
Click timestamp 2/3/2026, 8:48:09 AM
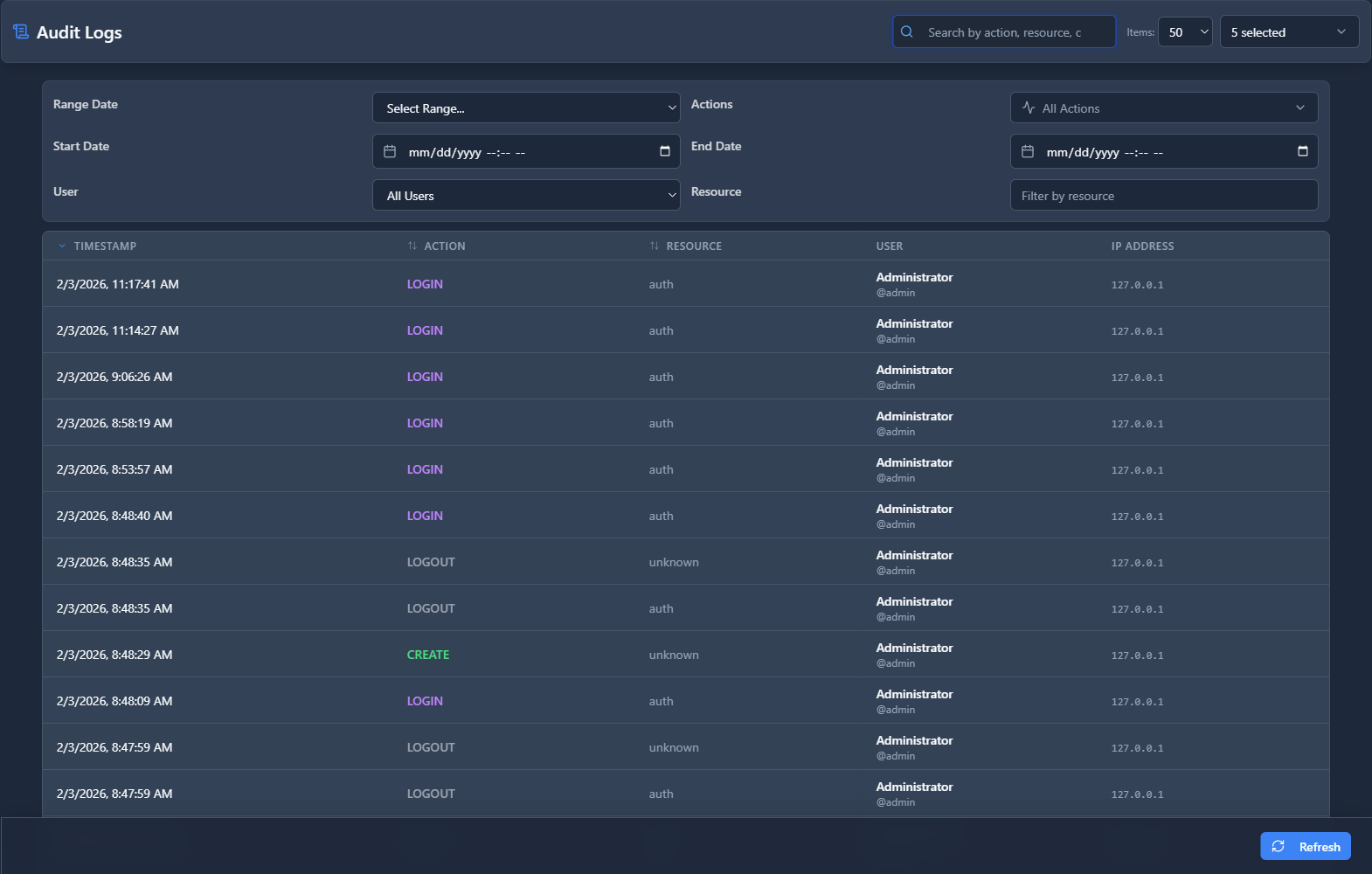tap(114, 701)
